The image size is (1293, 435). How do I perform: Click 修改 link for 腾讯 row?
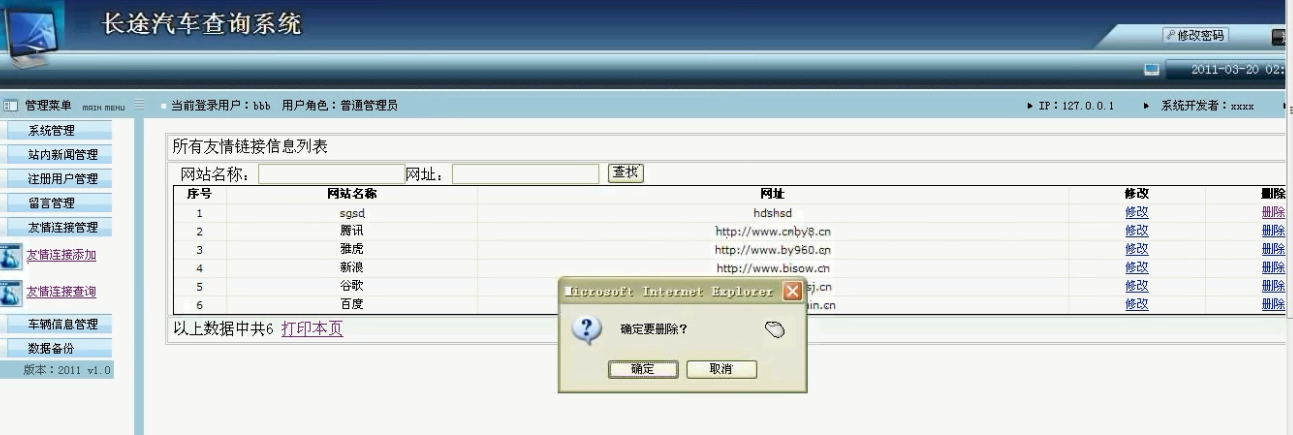[1137, 230]
